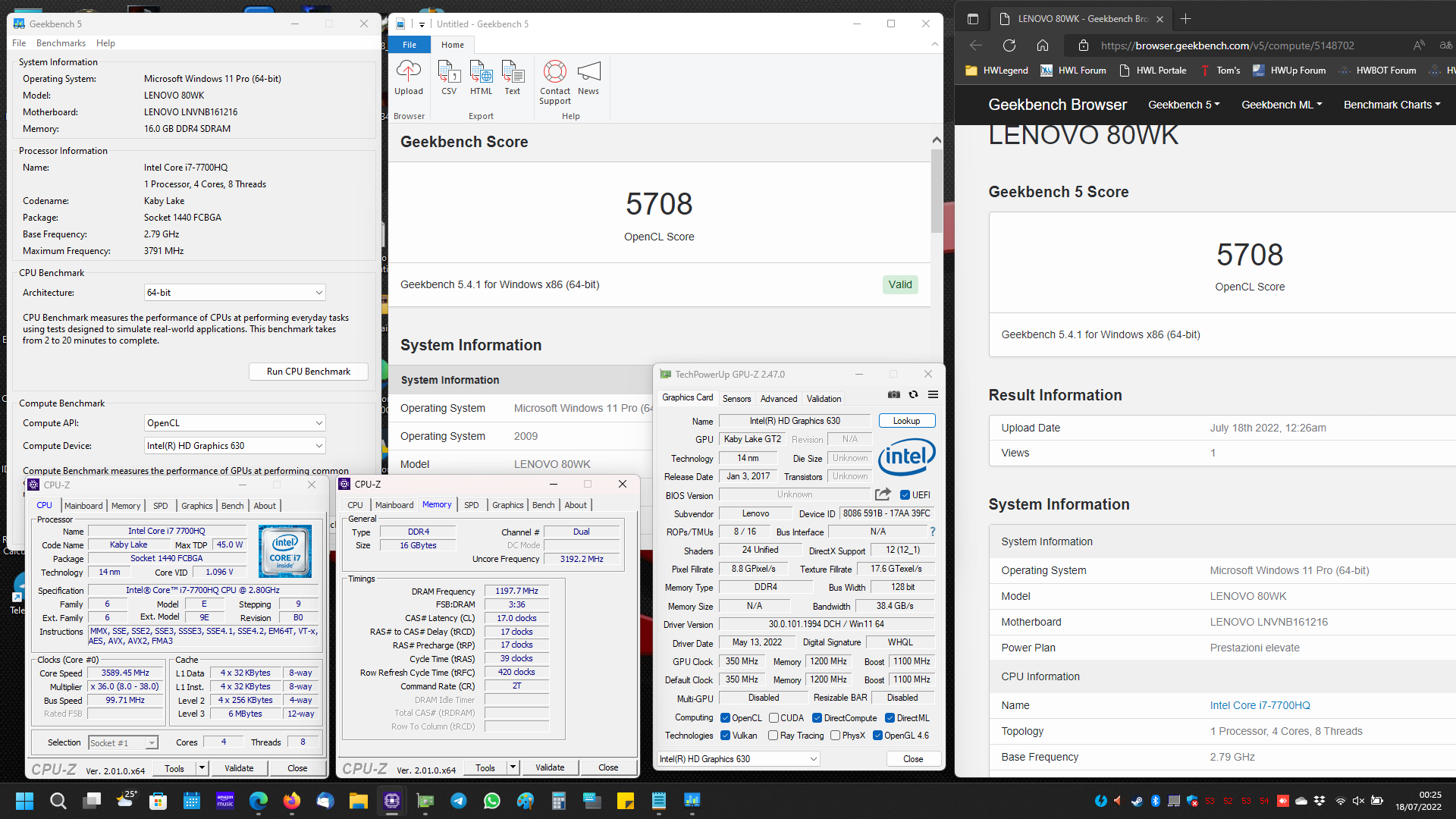Screen dimensions: 1456x819
Task: Toggle DirectML checkbox in GPU-Z
Action: [890, 718]
